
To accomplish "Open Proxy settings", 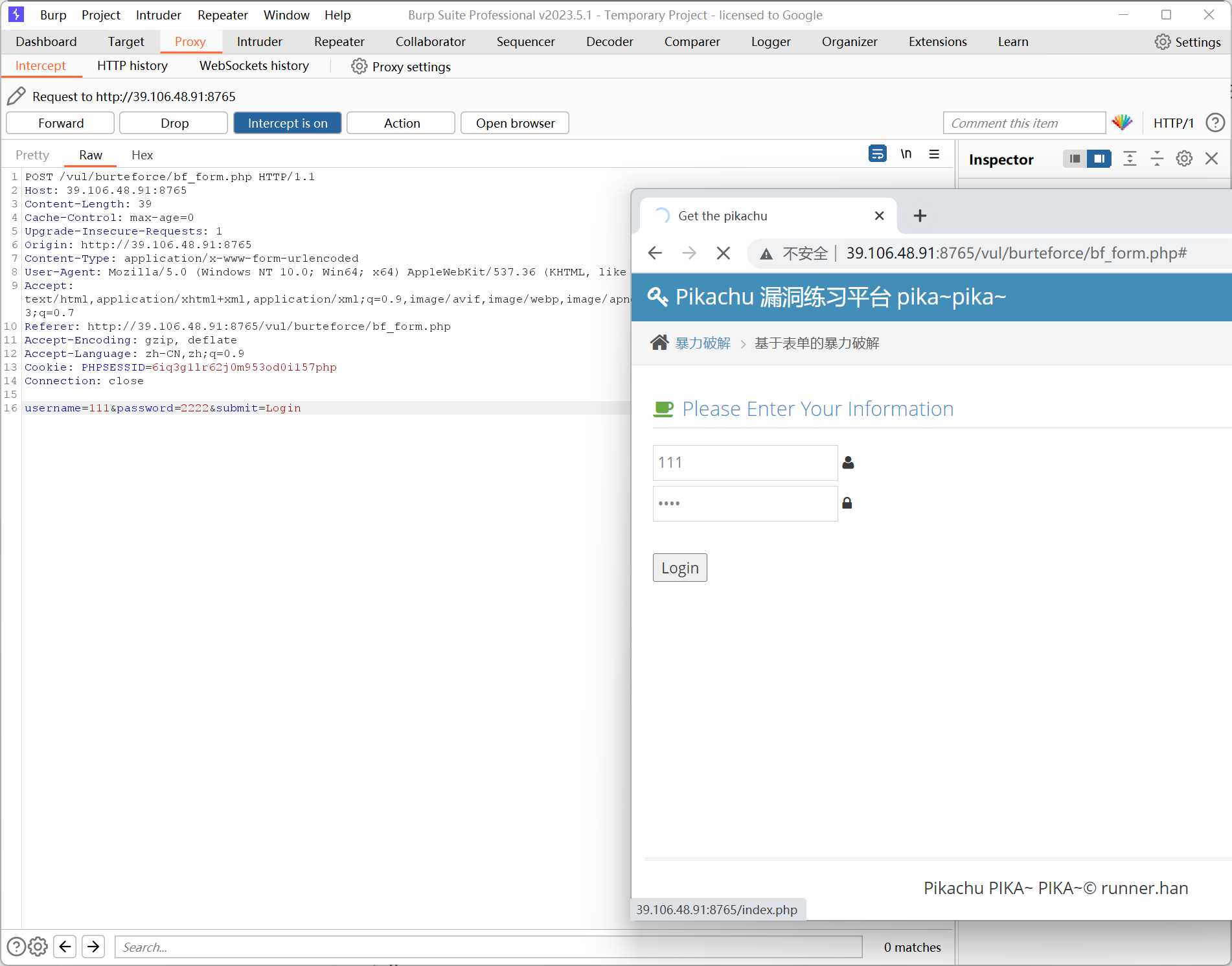I will pos(401,67).
